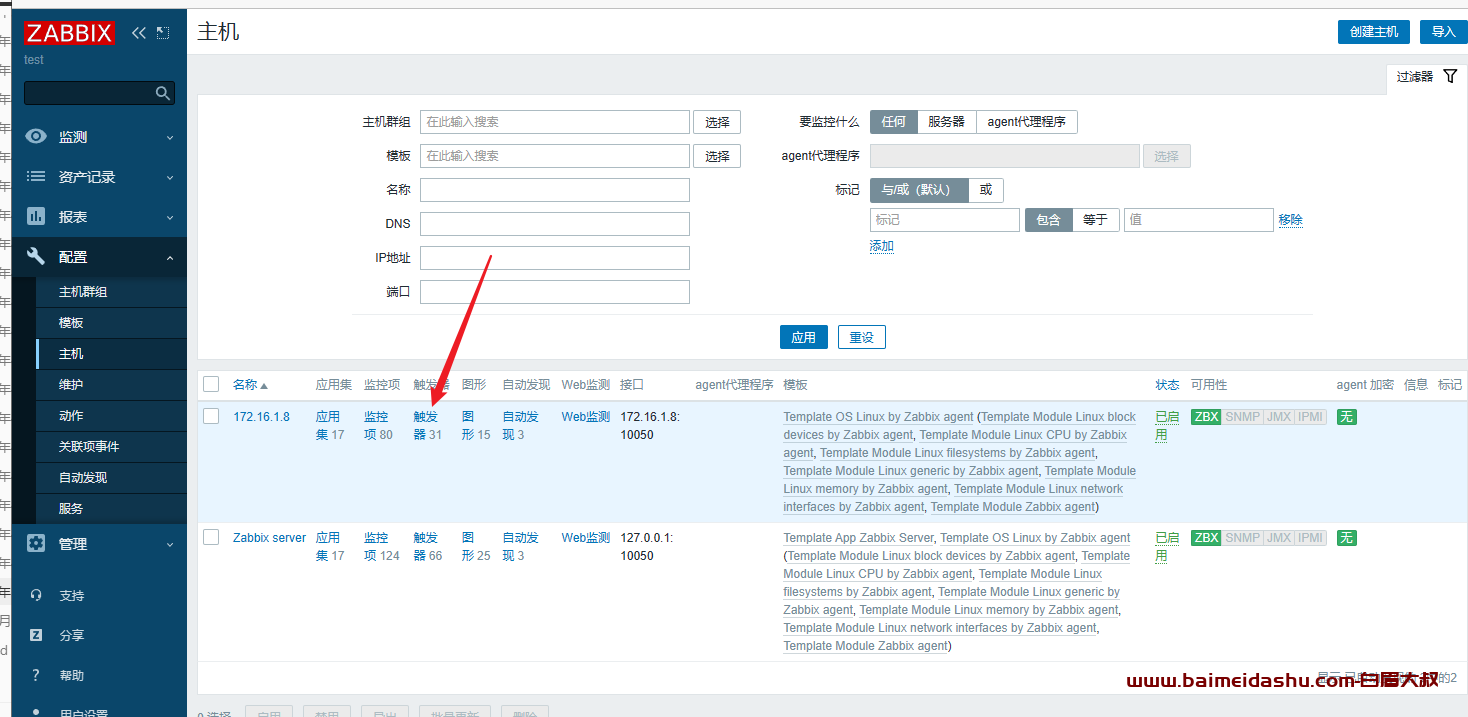Click the question mark icon next to 帮助

[36, 675]
